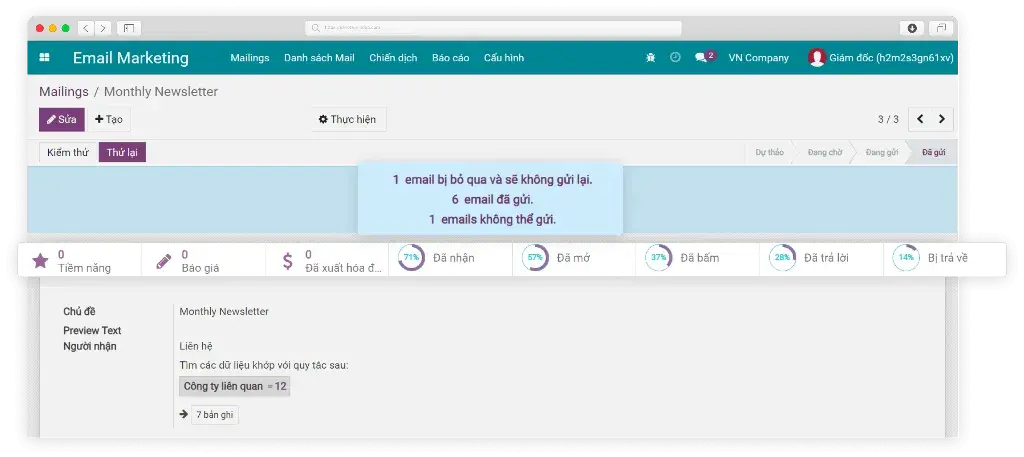
Task: Click the debug bug icon in navbar
Action: (650, 58)
